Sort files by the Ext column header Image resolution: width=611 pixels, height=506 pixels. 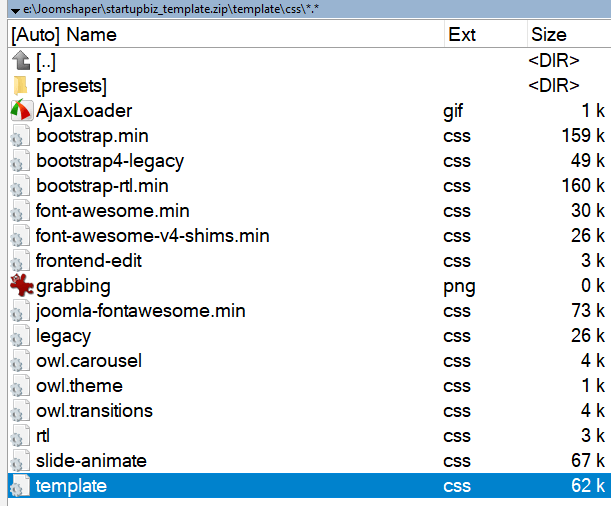tap(462, 35)
